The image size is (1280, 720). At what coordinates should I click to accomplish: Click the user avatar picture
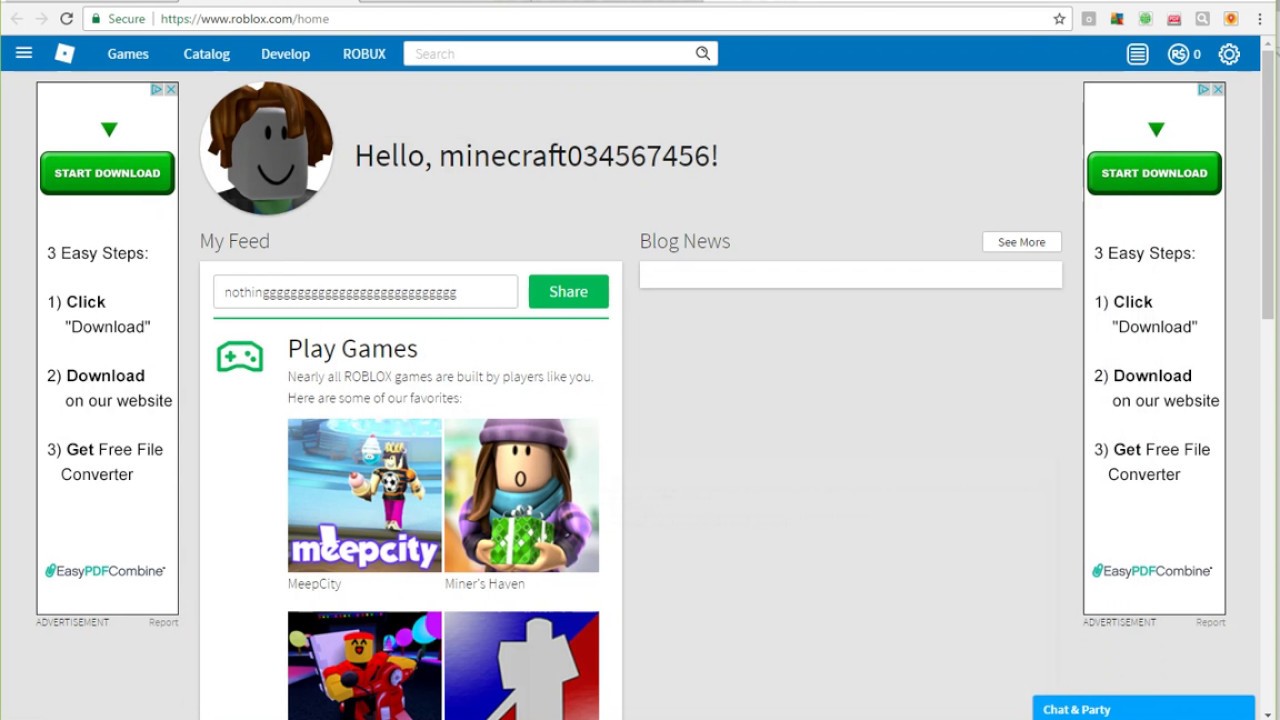point(267,148)
